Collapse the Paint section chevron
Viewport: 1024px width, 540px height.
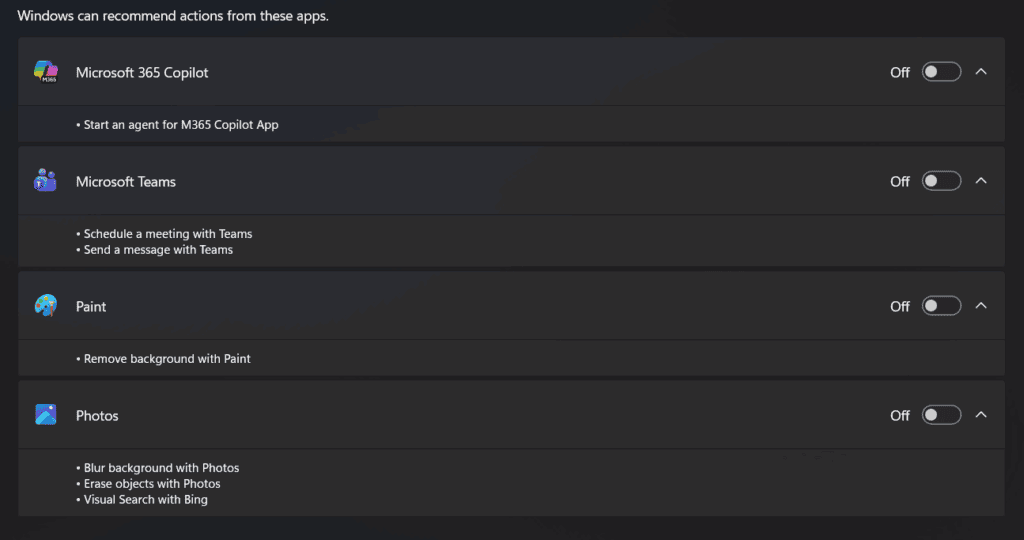981,306
